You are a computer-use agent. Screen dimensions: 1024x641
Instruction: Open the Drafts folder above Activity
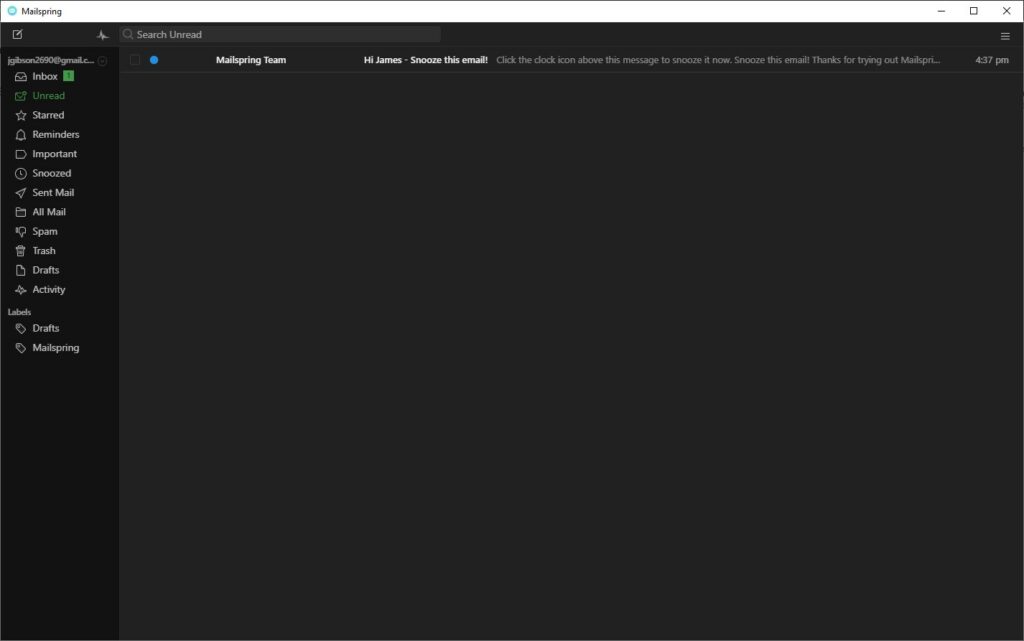tap(46, 270)
